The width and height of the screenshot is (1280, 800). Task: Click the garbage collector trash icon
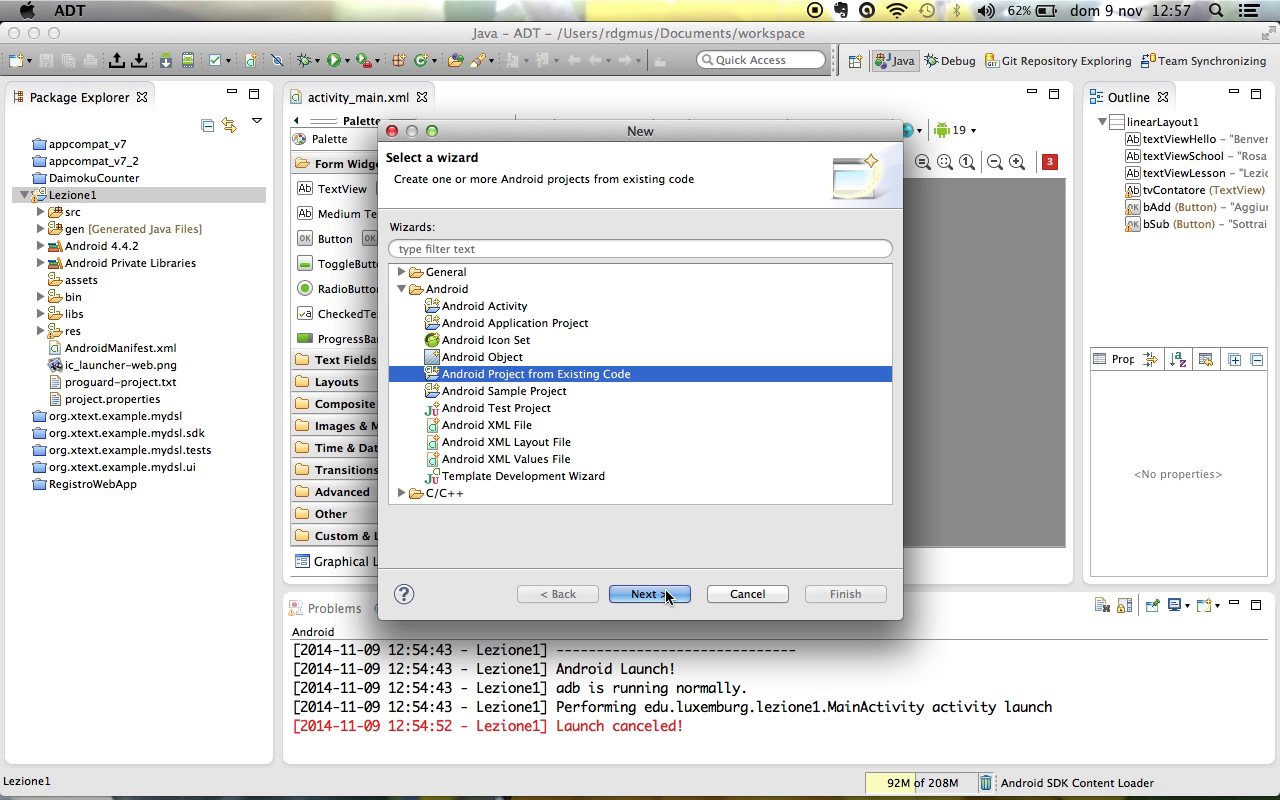(985, 783)
